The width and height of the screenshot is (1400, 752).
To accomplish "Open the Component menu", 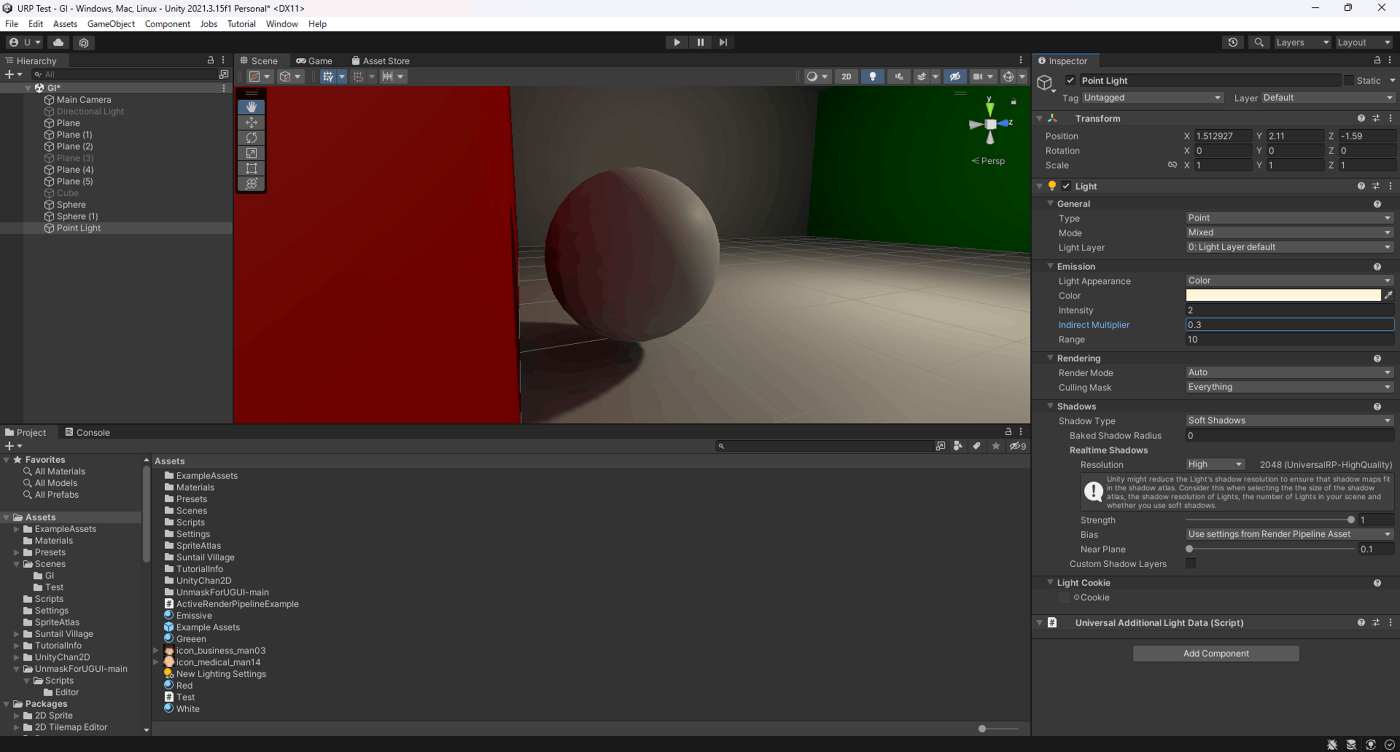I will [167, 24].
